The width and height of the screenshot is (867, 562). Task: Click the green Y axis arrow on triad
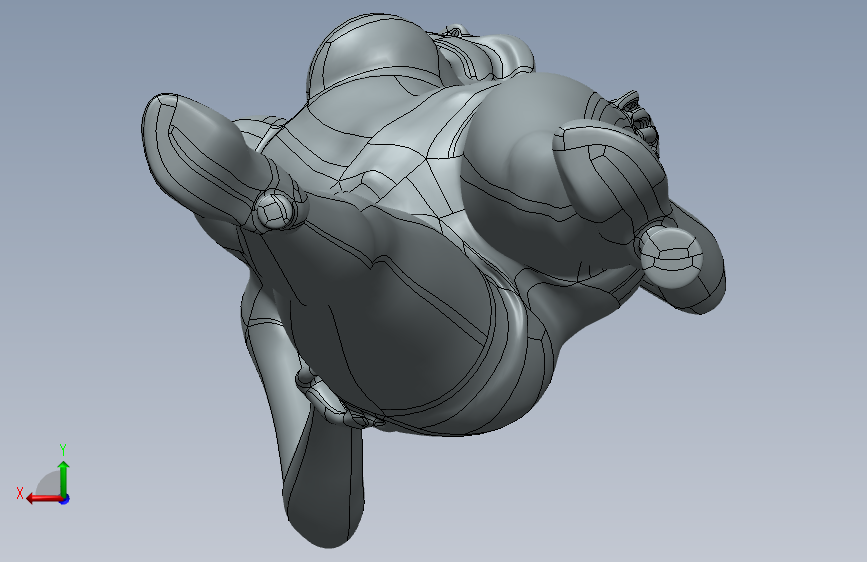(x=64, y=479)
